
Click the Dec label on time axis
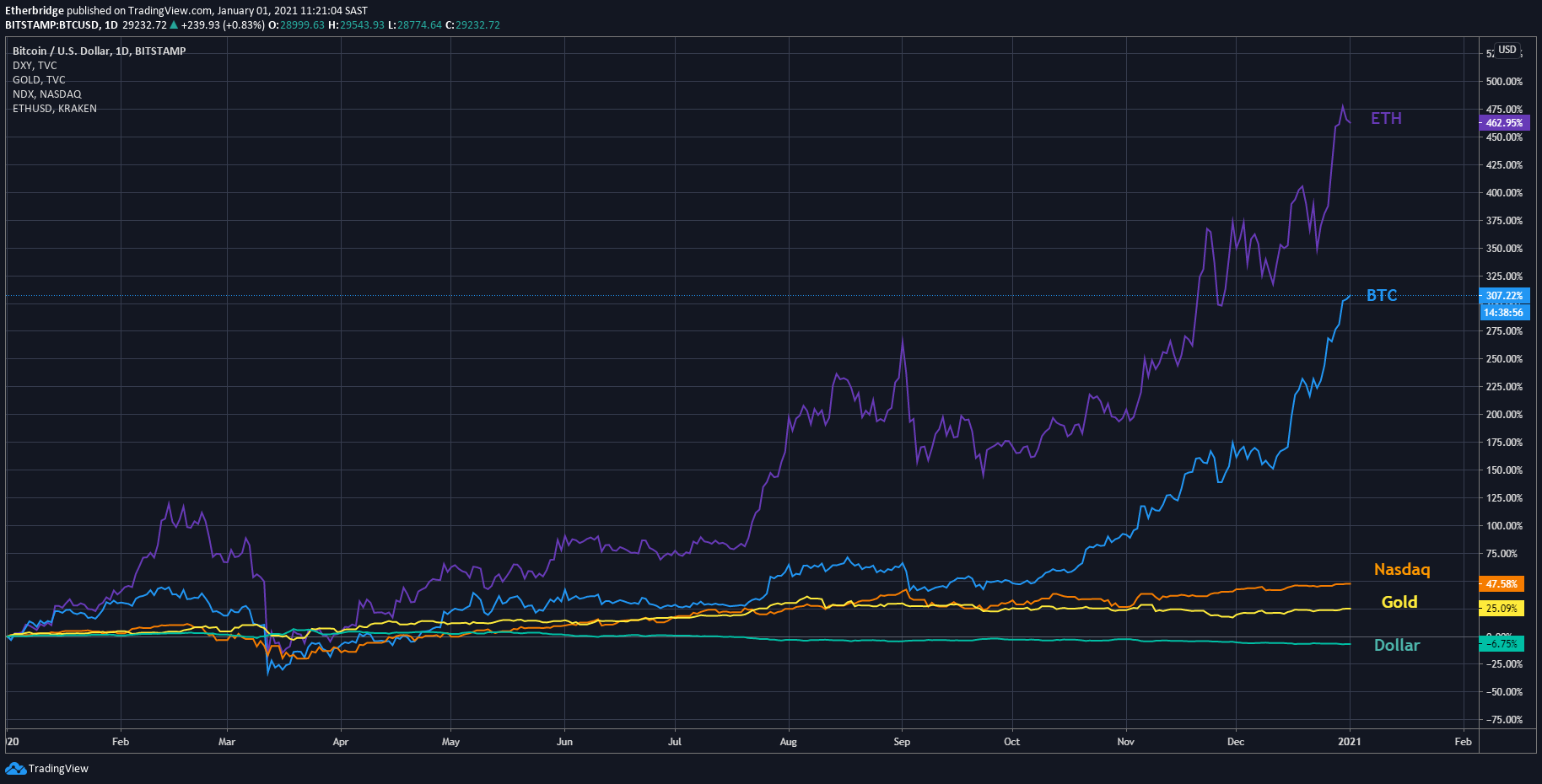[x=1235, y=742]
